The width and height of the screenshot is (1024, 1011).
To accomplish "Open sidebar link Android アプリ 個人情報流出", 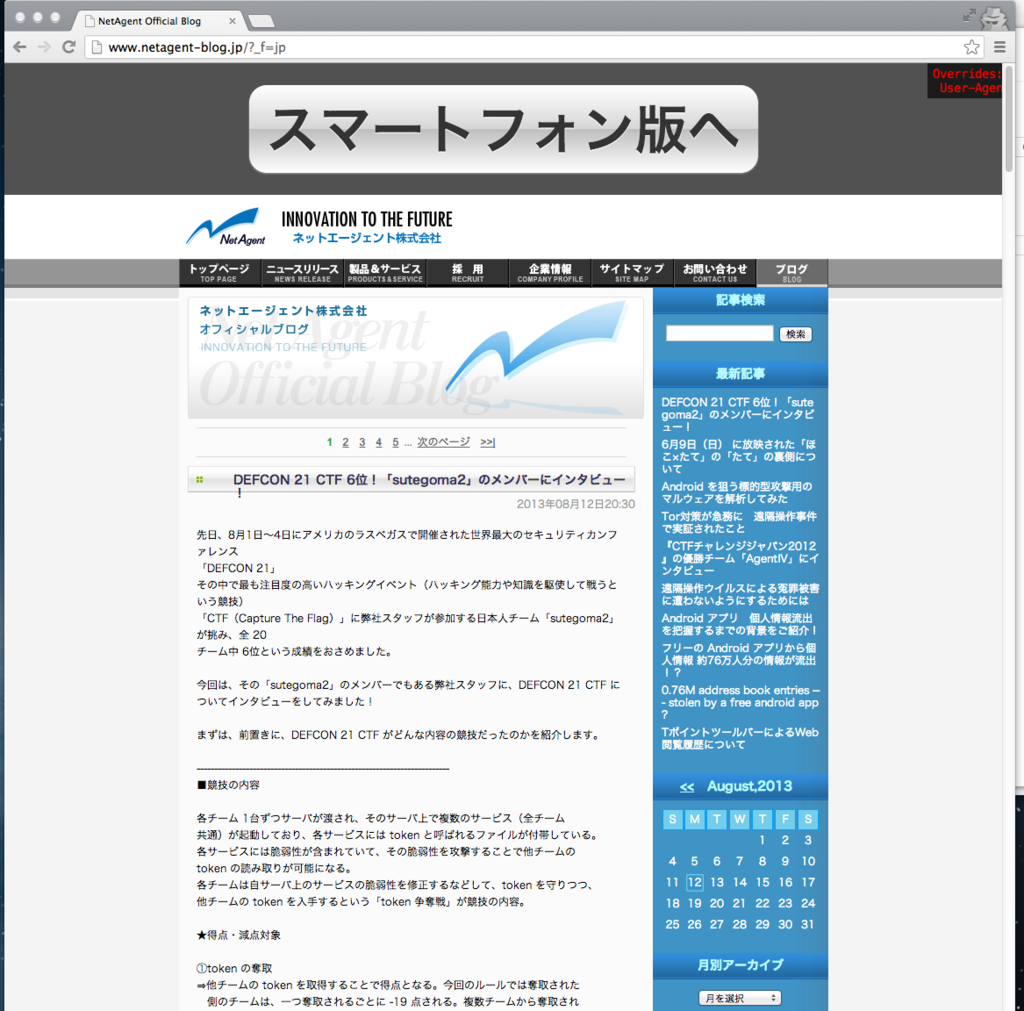I will coord(739,624).
